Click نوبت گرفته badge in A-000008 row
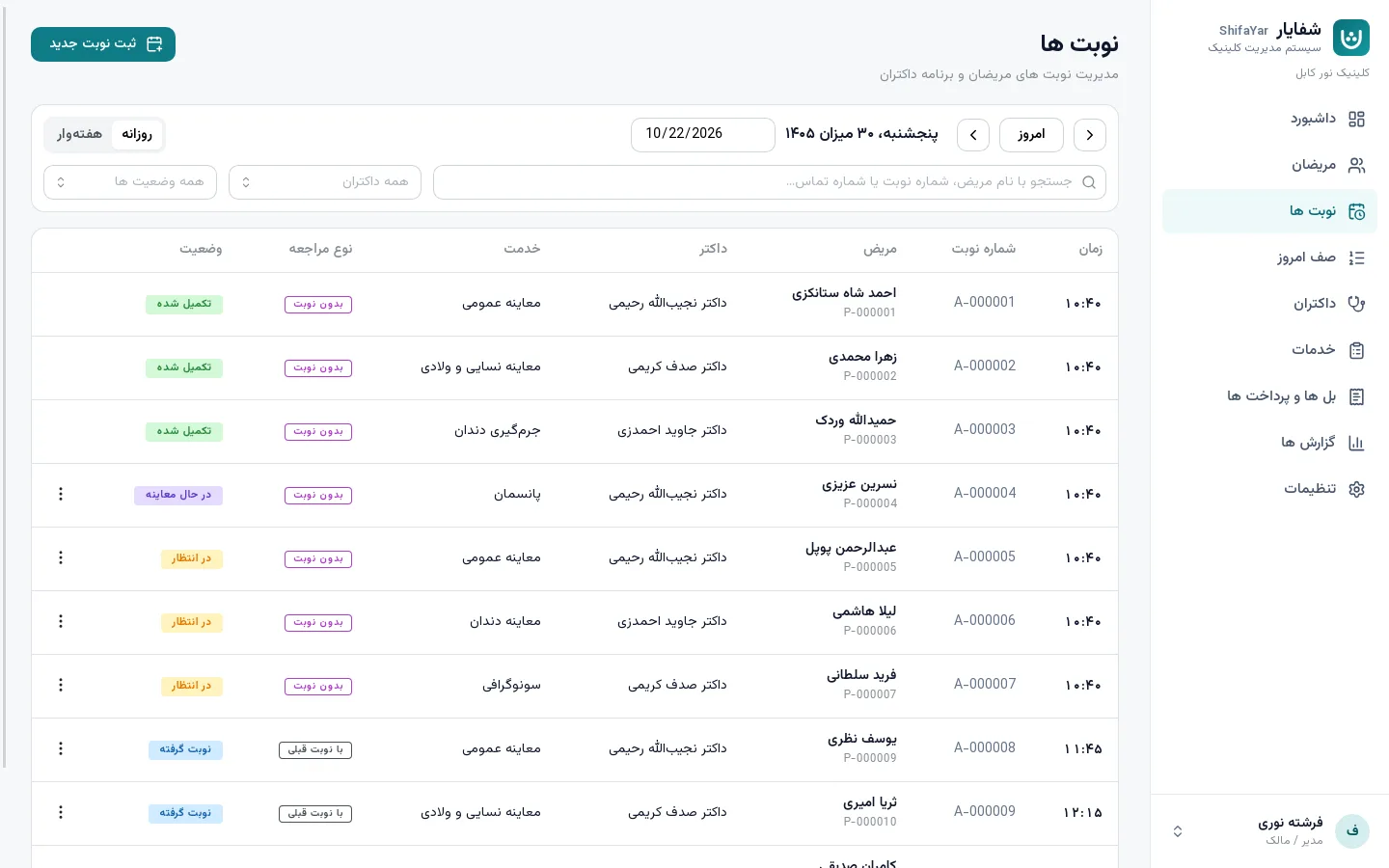The width and height of the screenshot is (1389, 868). 185,750
